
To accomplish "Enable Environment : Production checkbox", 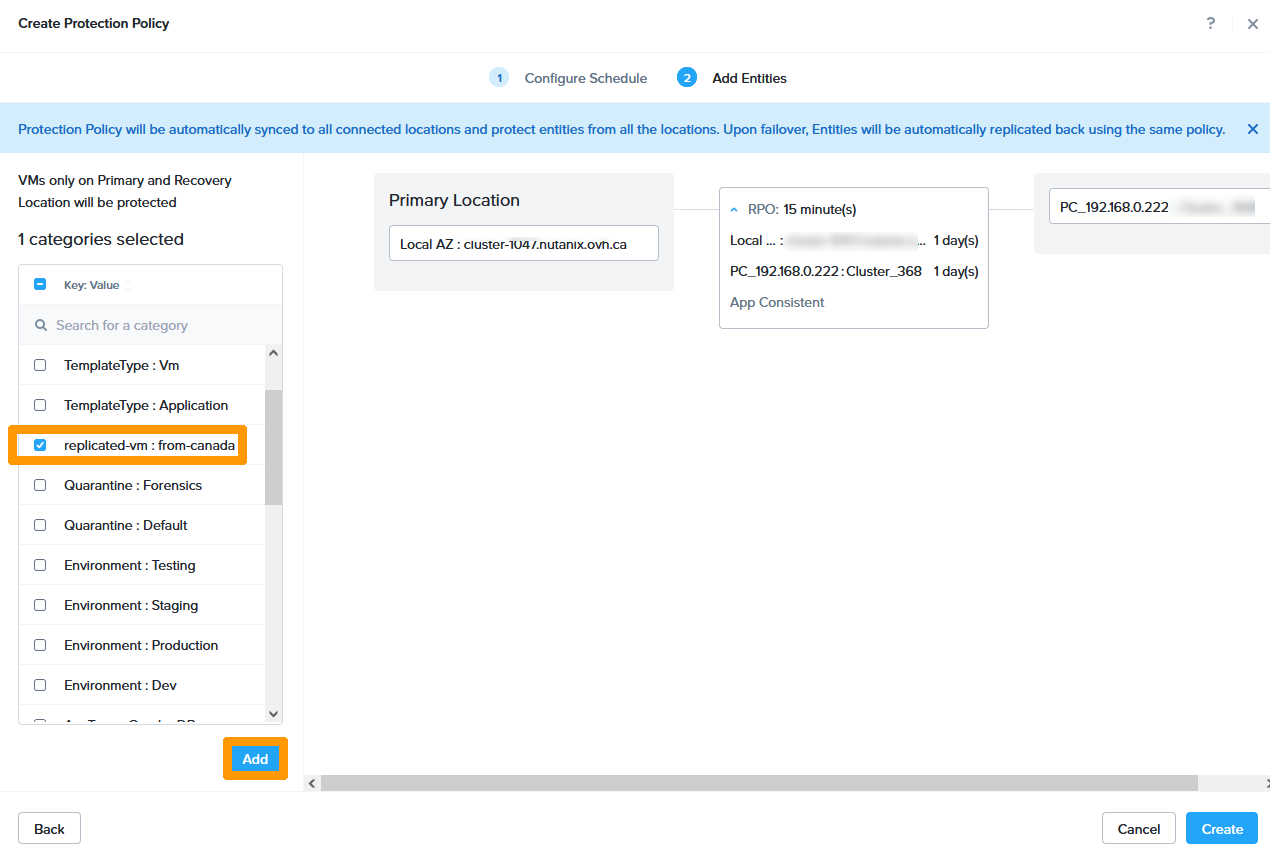I will click(x=40, y=645).
